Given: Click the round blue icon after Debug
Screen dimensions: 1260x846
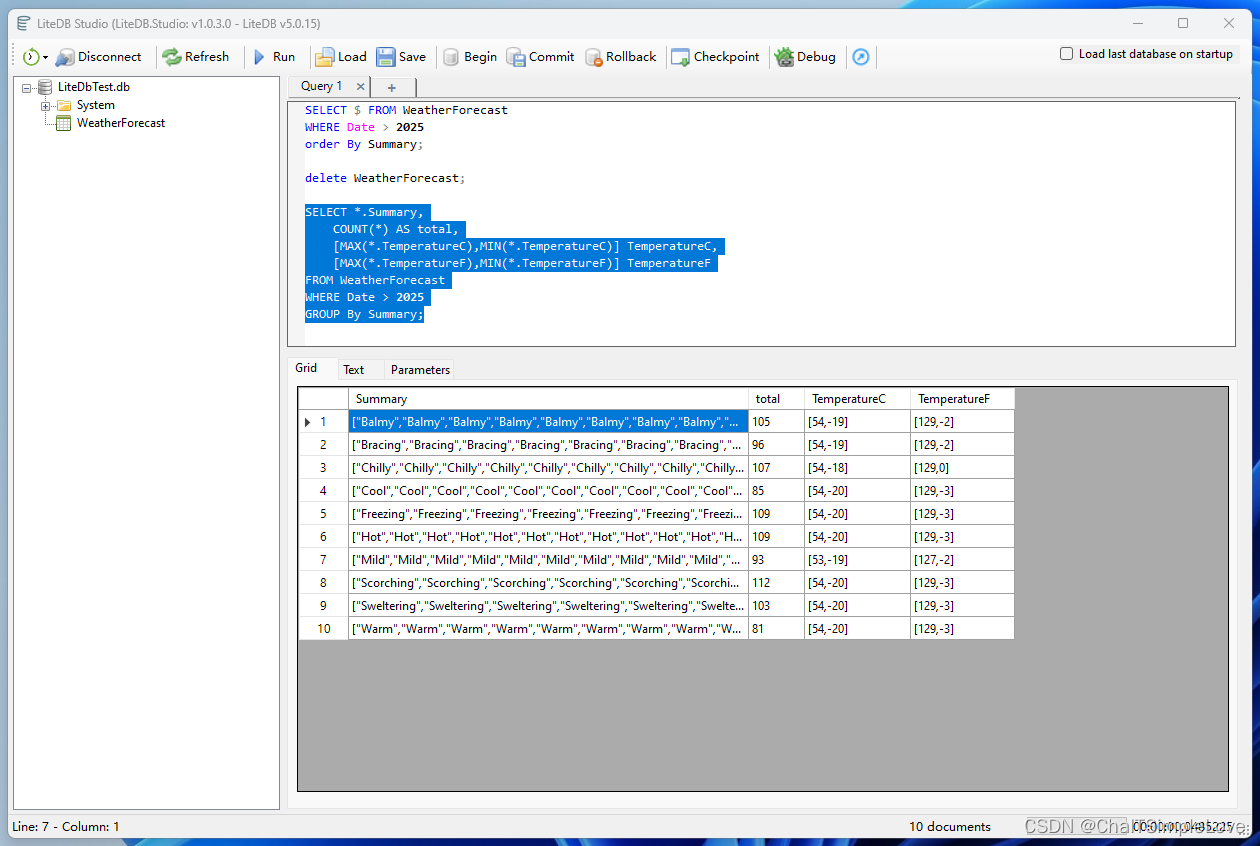Looking at the screenshot, I should click(861, 57).
